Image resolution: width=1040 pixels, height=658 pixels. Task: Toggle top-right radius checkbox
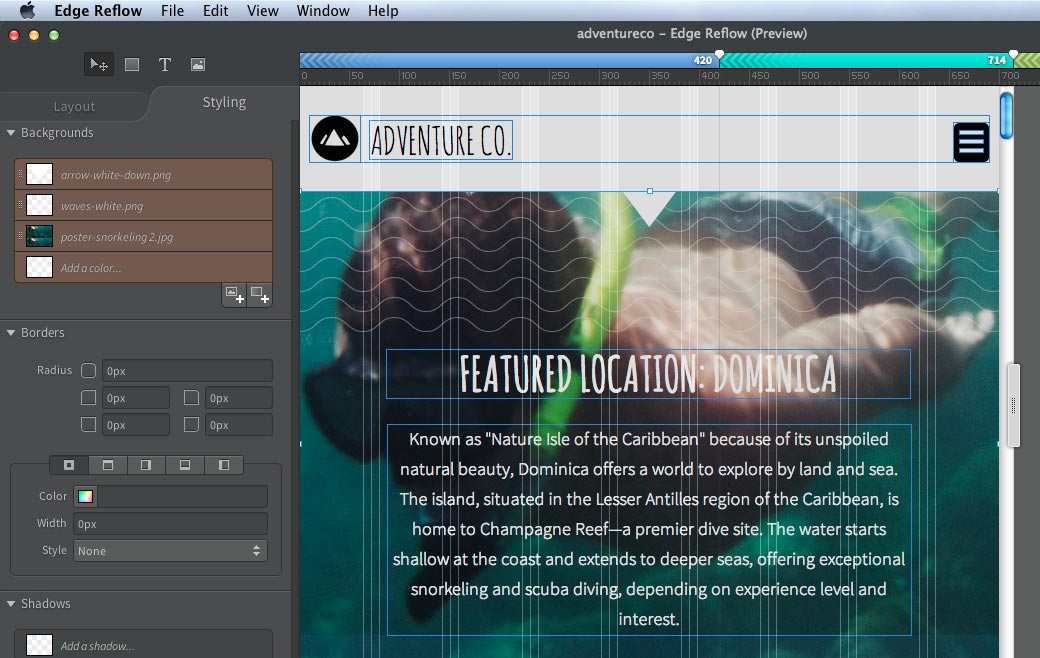191,397
